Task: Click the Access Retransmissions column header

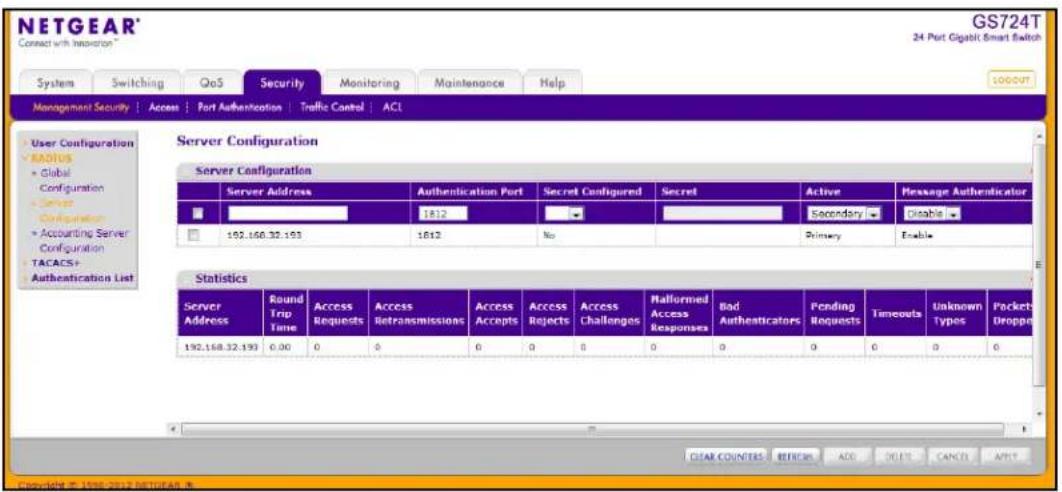Action: [x=418, y=313]
